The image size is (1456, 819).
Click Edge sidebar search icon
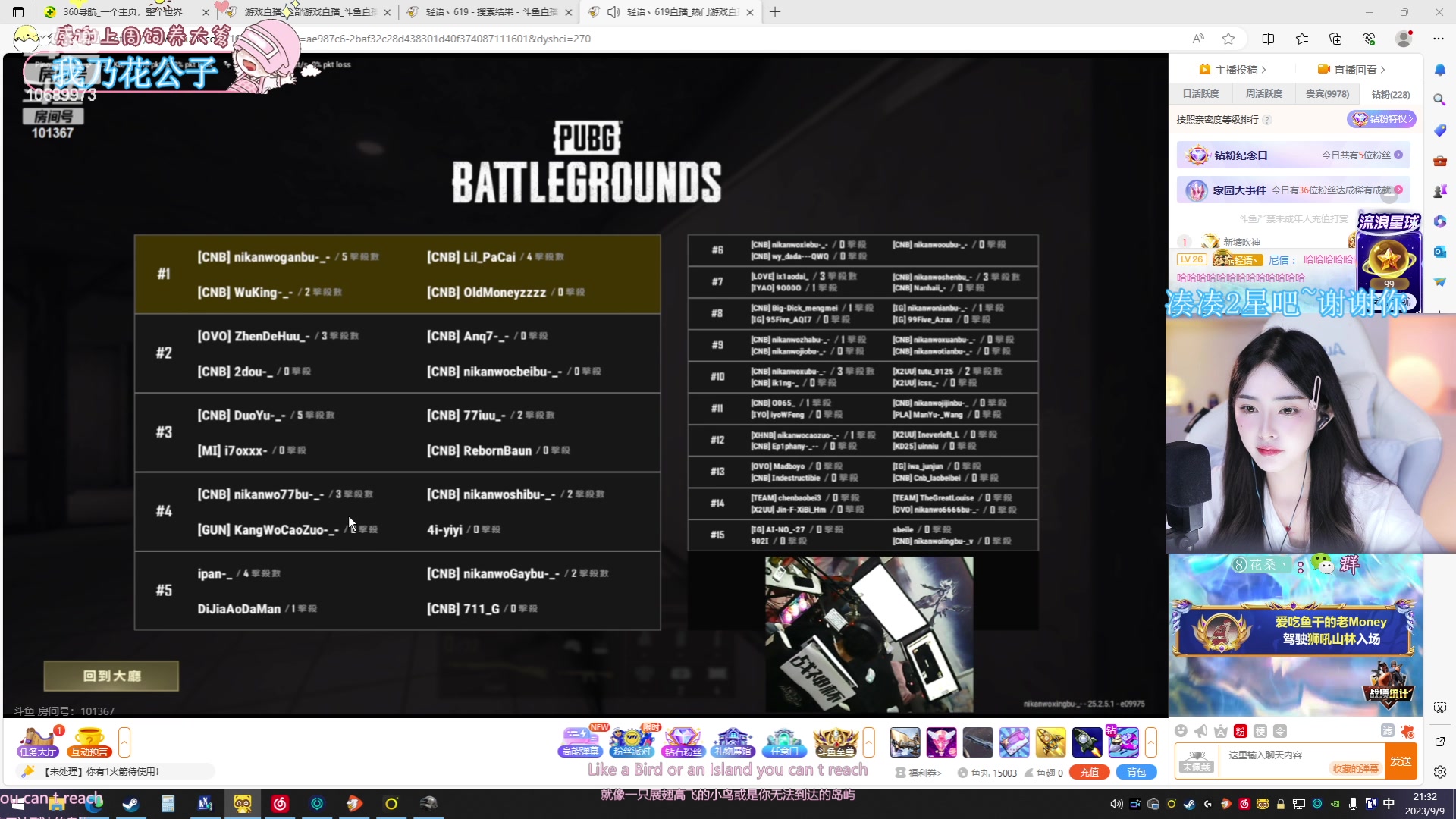point(1439,99)
